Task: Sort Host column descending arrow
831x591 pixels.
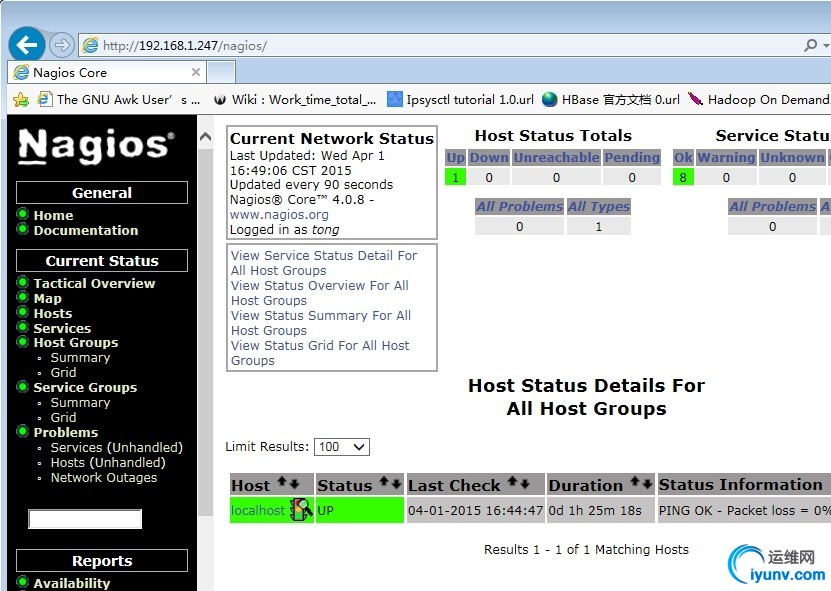Action: tap(294, 483)
